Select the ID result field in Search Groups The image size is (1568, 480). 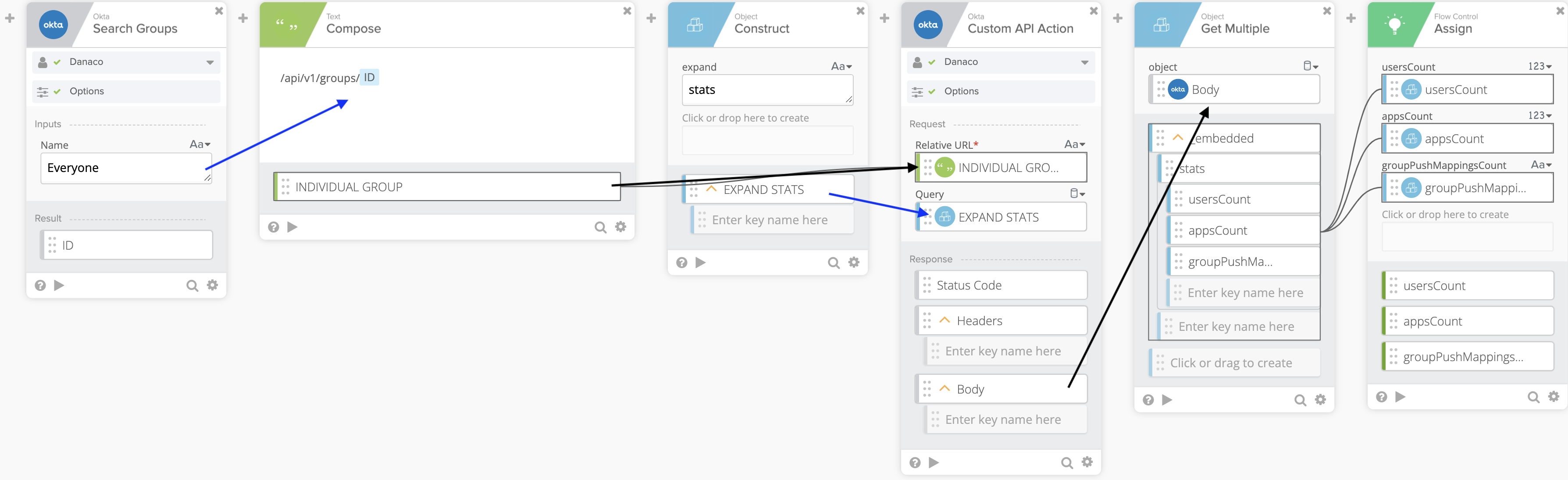click(x=127, y=245)
